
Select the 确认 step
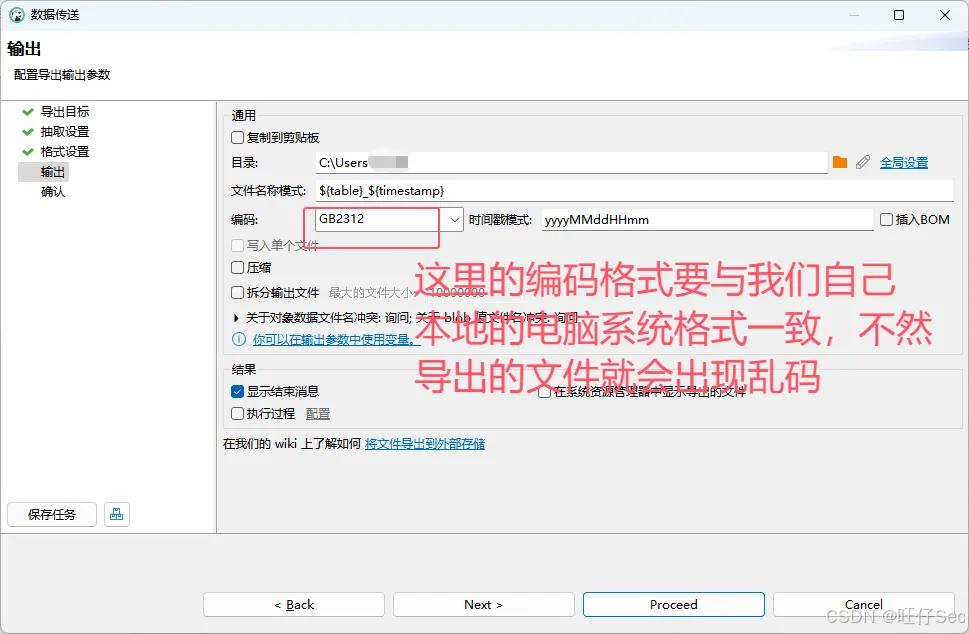pyautogui.click(x=53, y=192)
